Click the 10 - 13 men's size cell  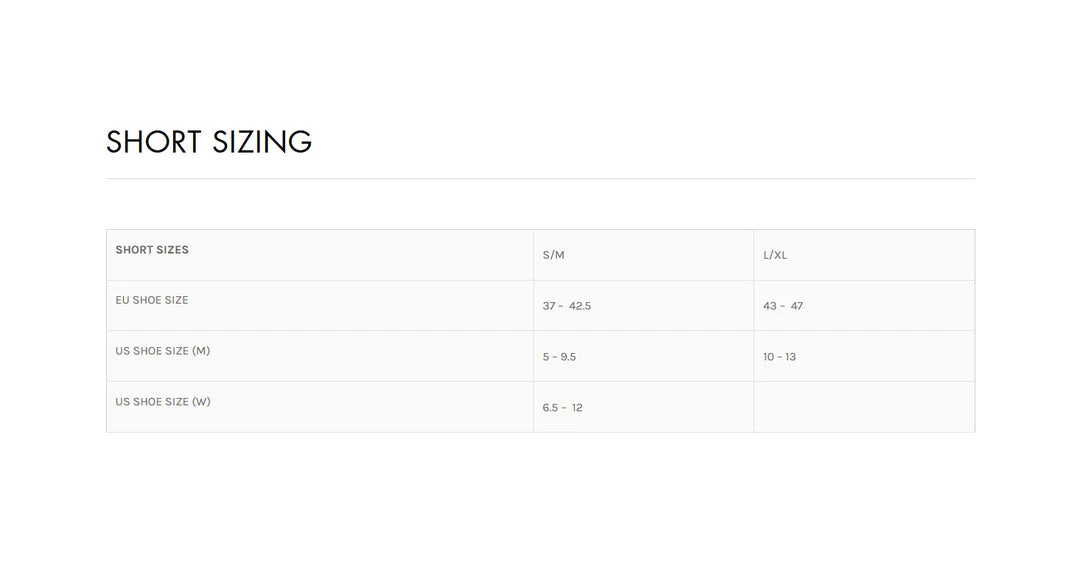pos(780,357)
